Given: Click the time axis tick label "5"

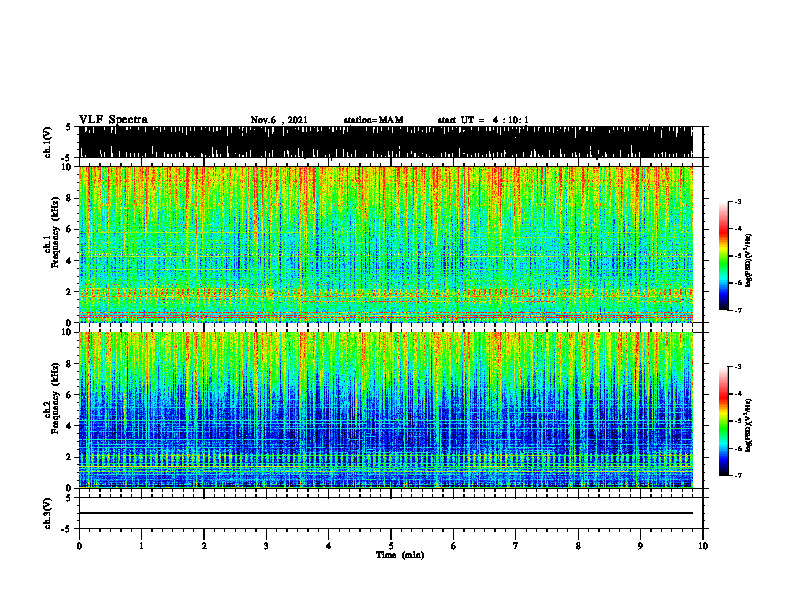Looking at the screenshot, I should coord(391,546).
